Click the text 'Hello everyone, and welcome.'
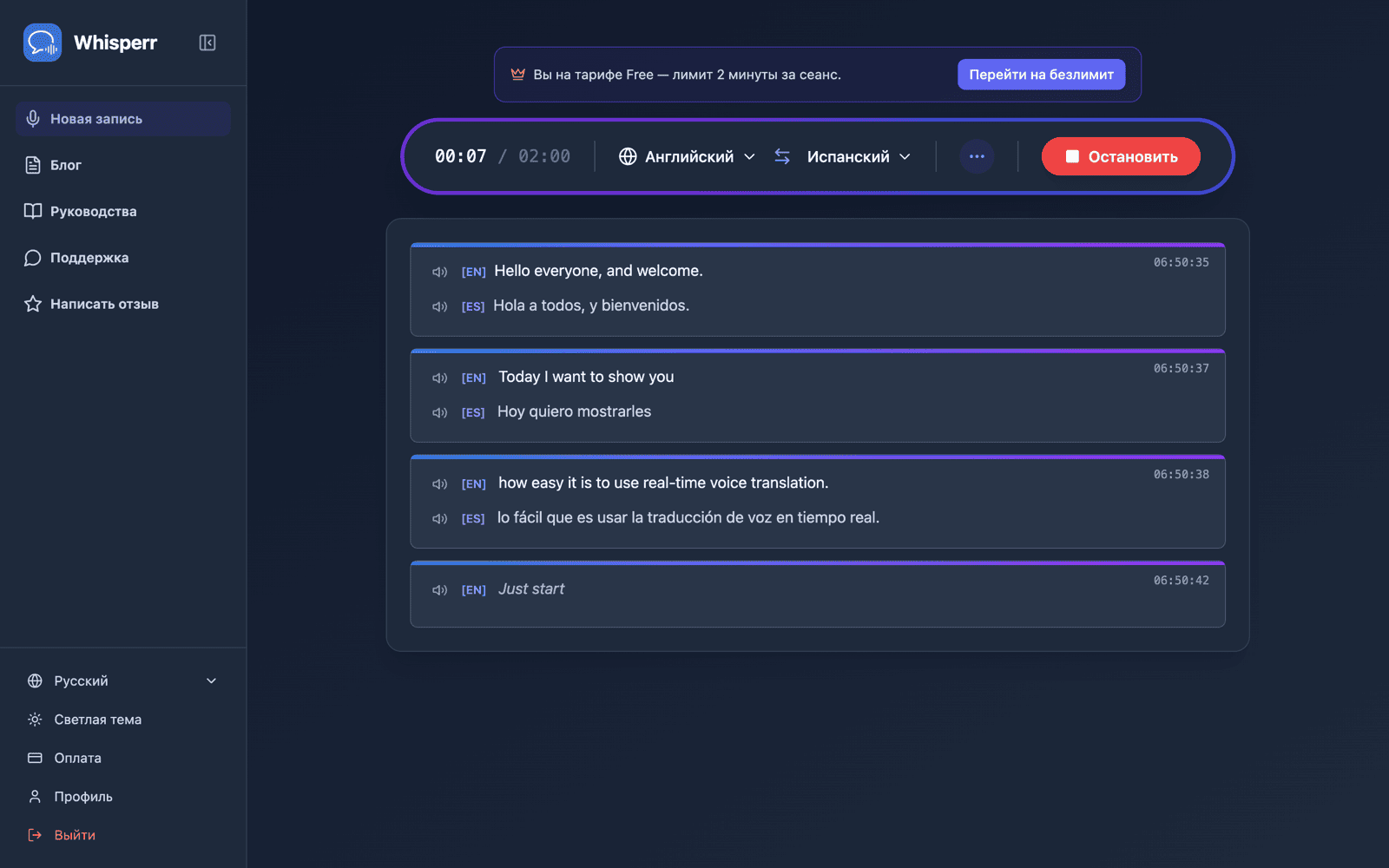The width and height of the screenshot is (1389, 868). click(x=598, y=271)
